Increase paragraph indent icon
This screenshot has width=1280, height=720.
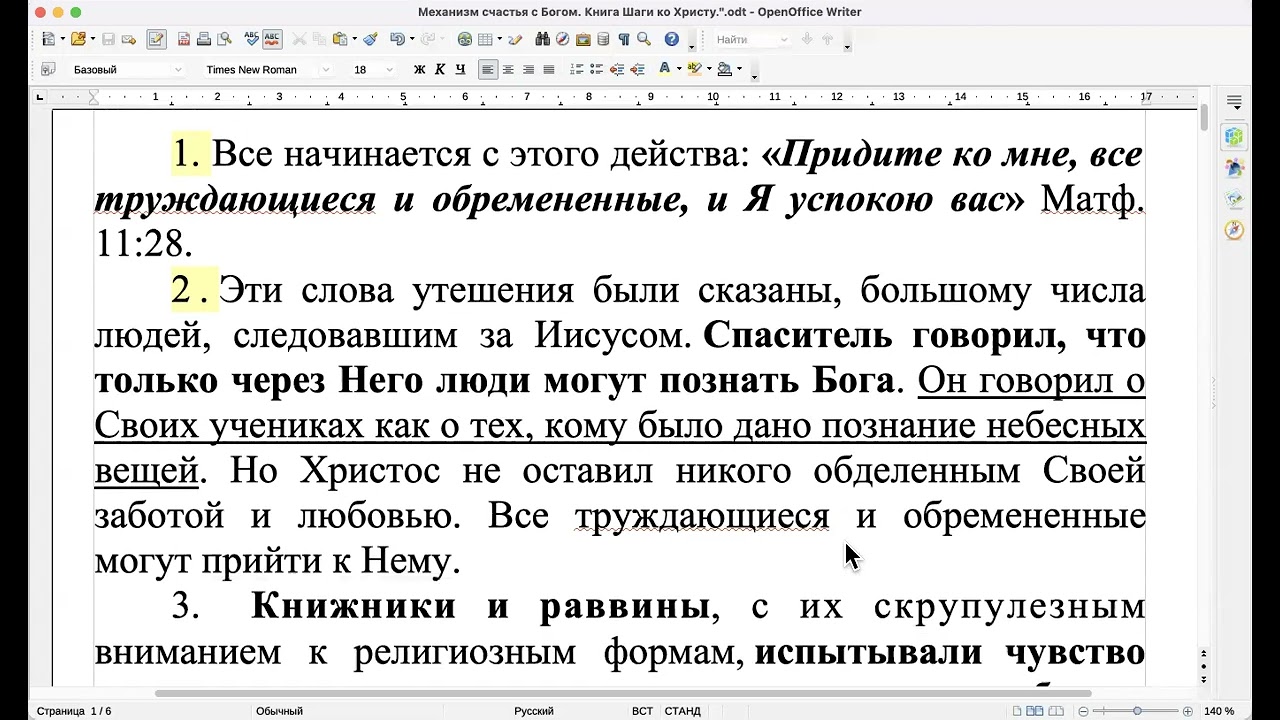coord(637,69)
